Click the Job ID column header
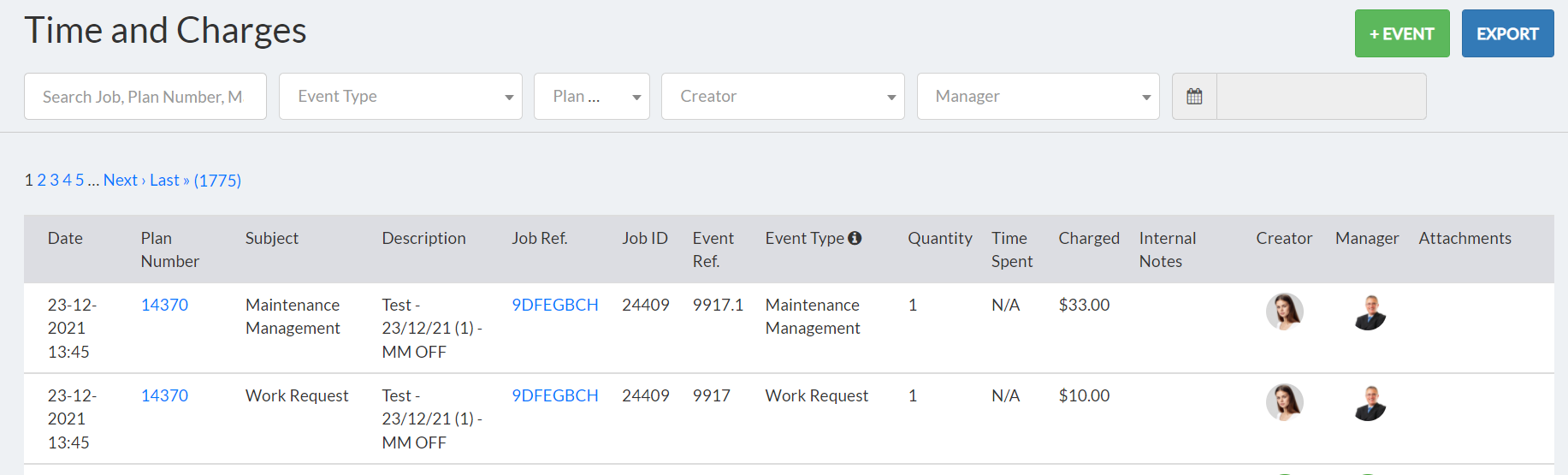The width and height of the screenshot is (1568, 475). pos(645,238)
